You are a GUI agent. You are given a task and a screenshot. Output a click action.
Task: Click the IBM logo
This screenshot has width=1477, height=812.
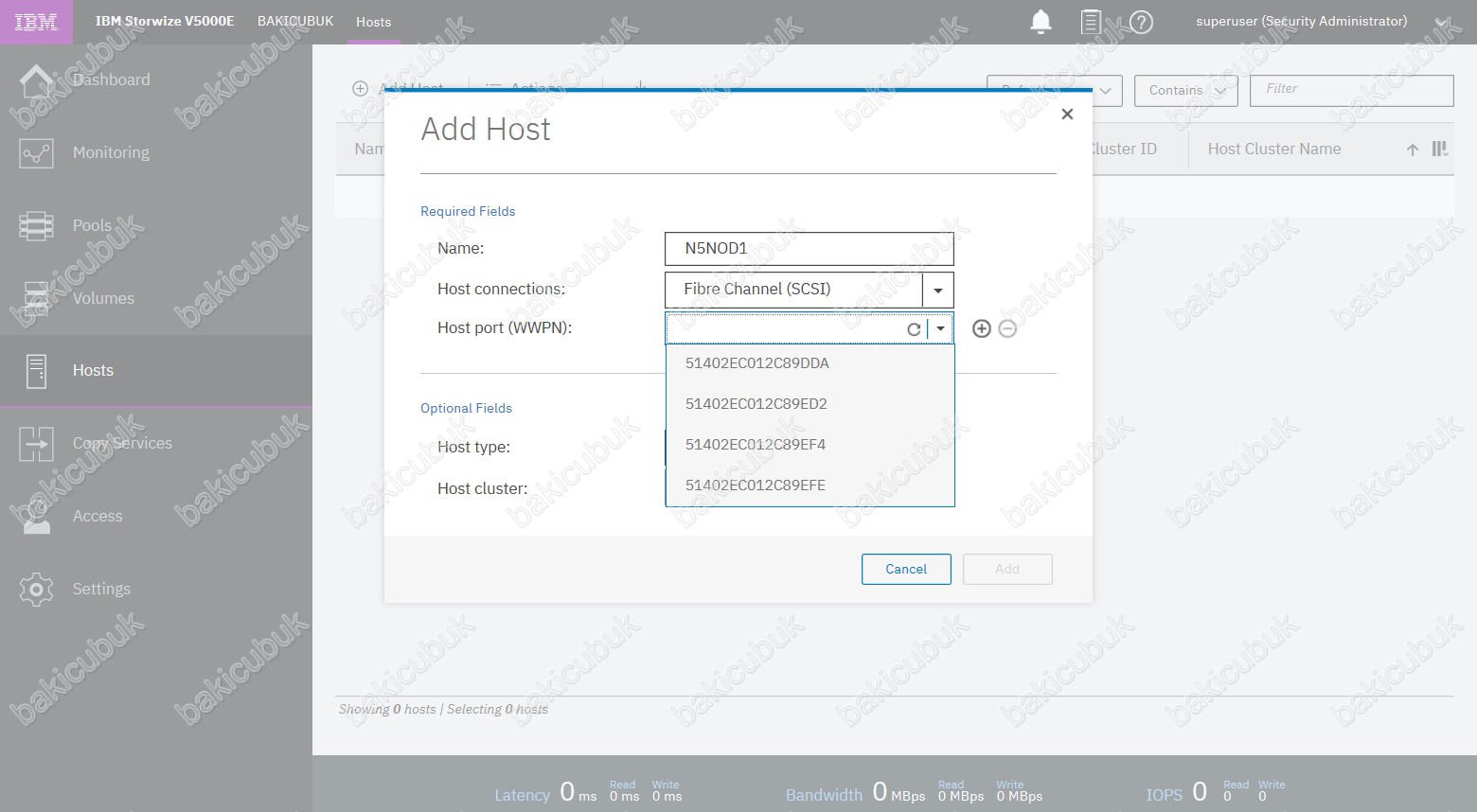pos(36,22)
